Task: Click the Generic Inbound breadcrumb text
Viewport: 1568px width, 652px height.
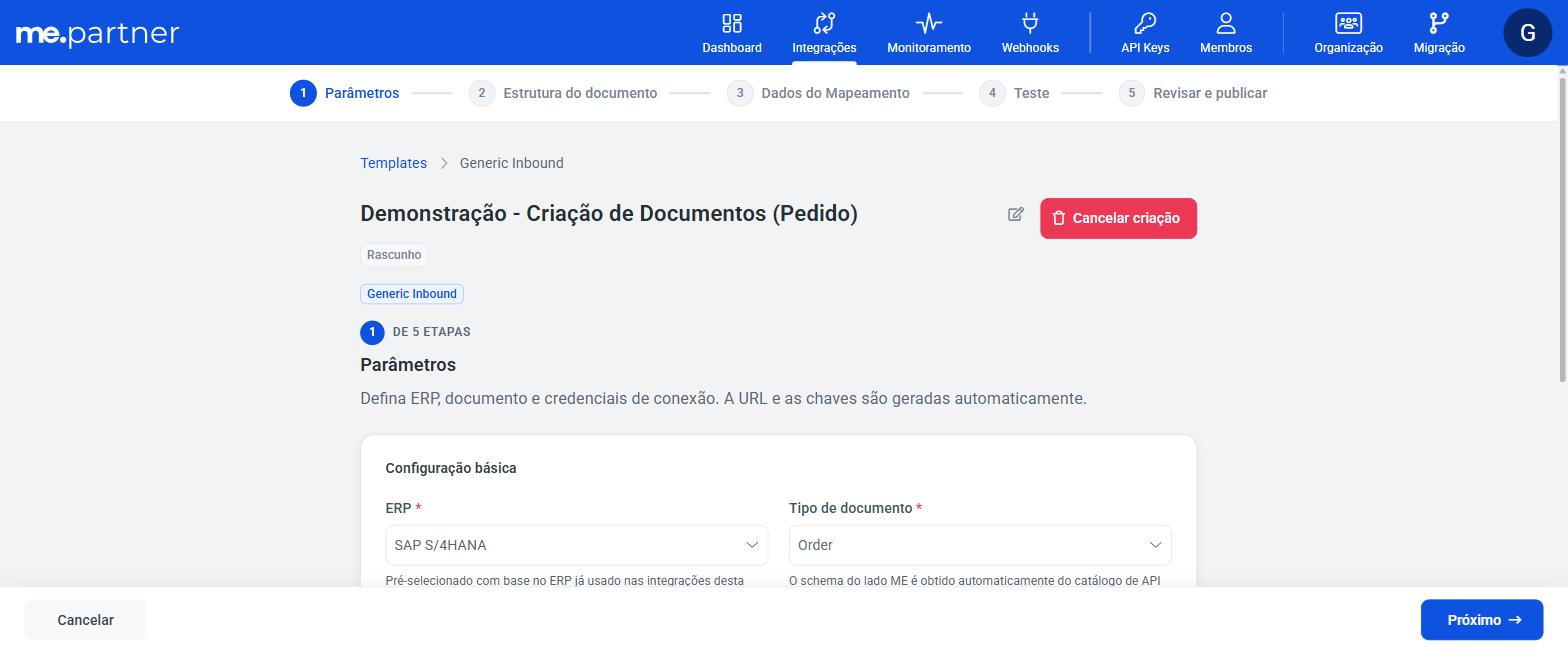Action: [511, 163]
